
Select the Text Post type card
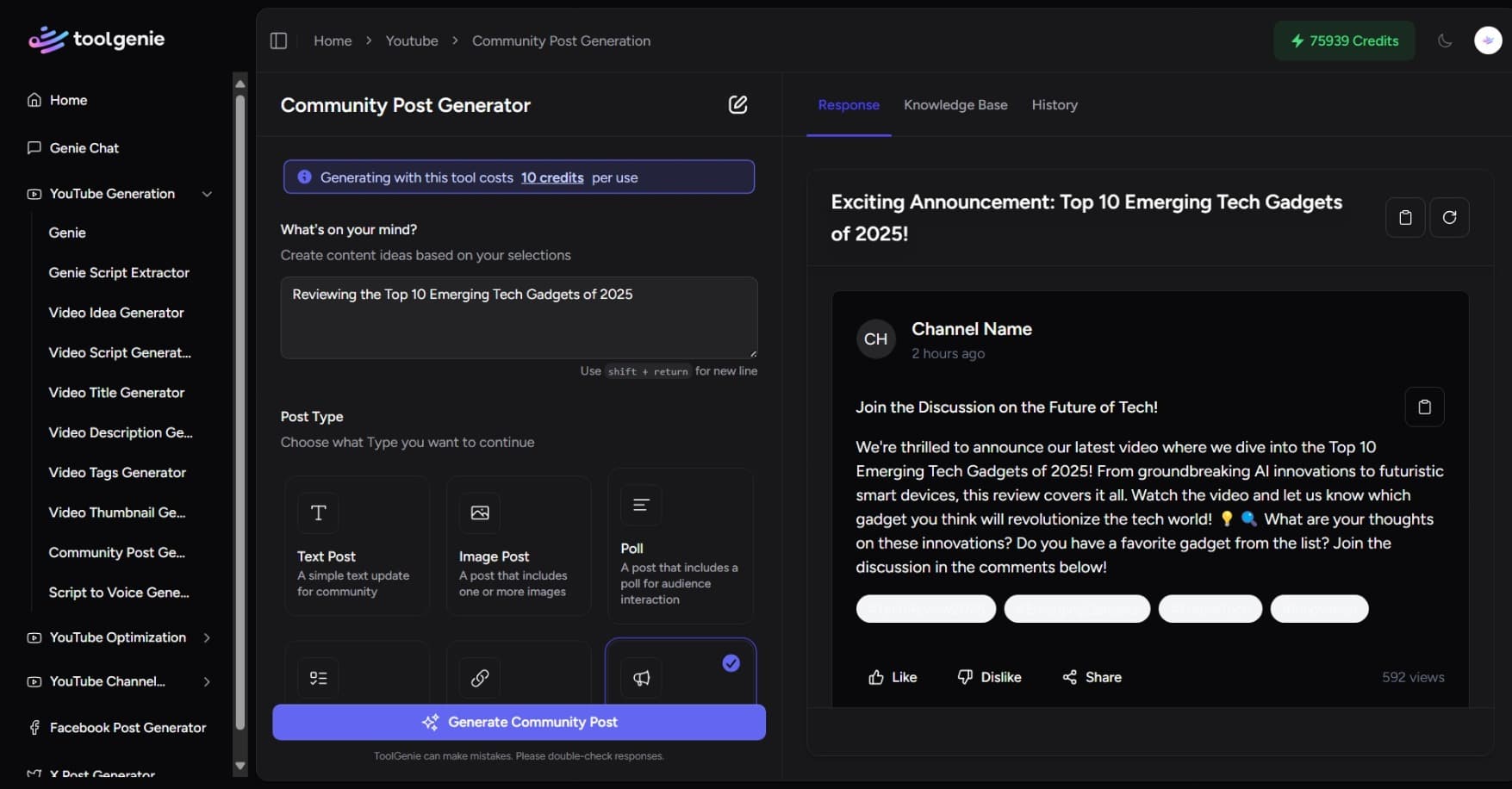point(357,545)
